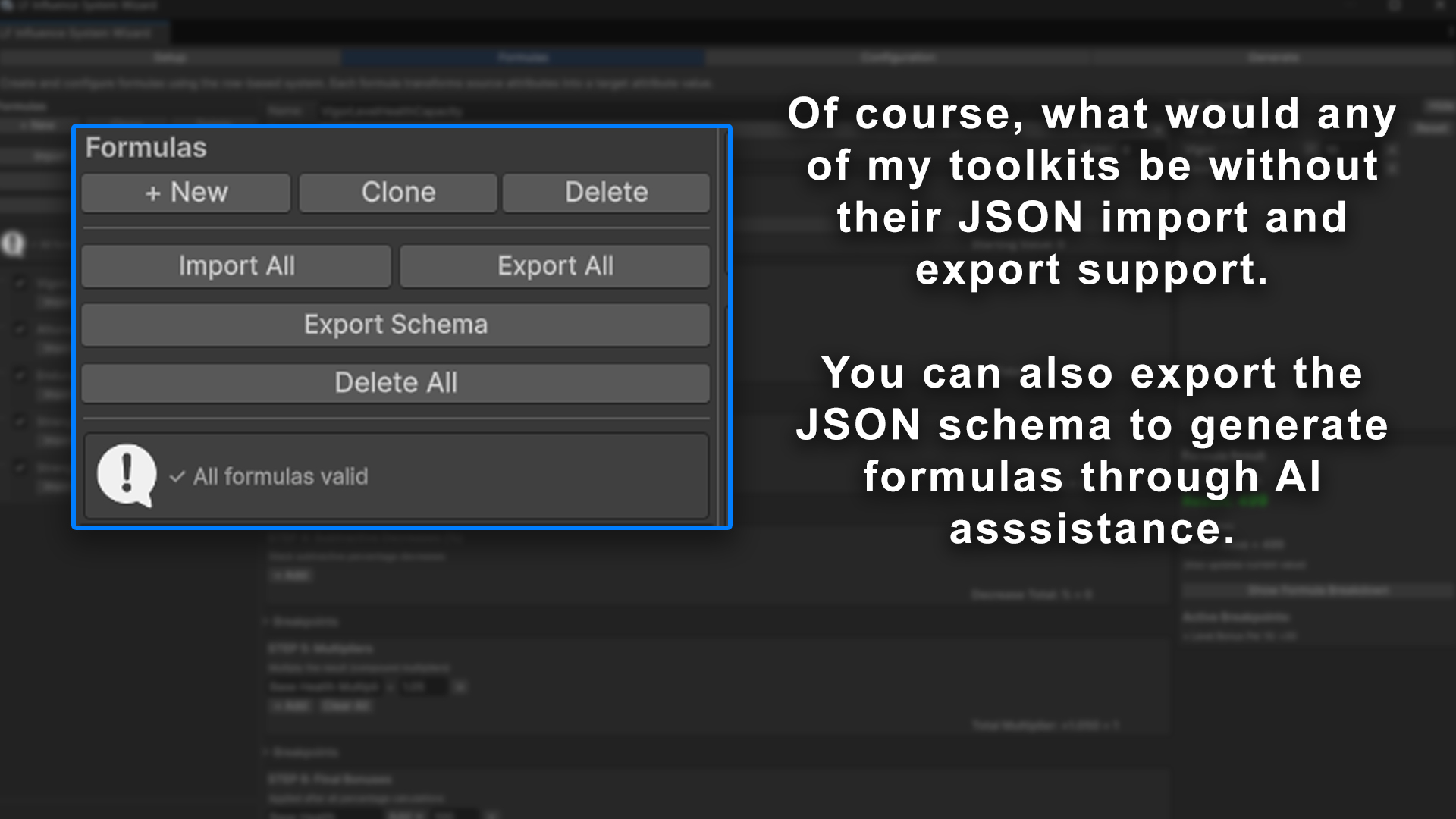Clone the selected formula
The height and width of the screenshot is (819, 1456).
(397, 193)
